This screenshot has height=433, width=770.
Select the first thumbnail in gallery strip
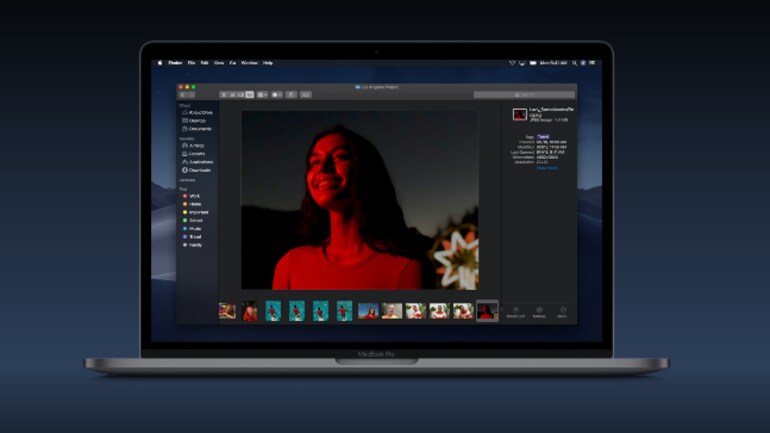(228, 311)
